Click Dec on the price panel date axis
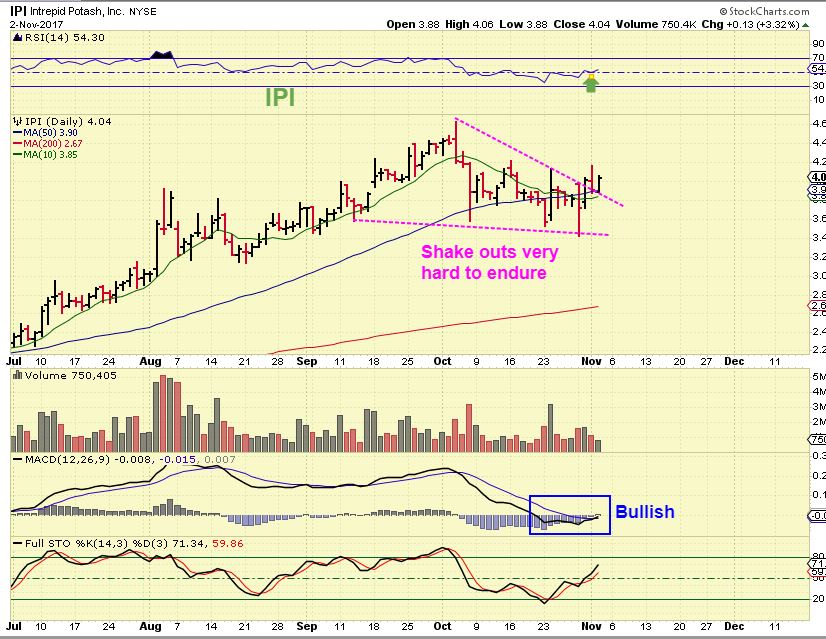The height and width of the screenshot is (639, 826). click(734, 361)
